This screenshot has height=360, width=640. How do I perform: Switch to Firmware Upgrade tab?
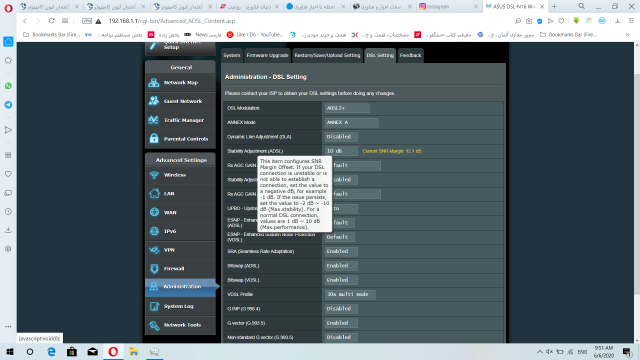[267, 56]
